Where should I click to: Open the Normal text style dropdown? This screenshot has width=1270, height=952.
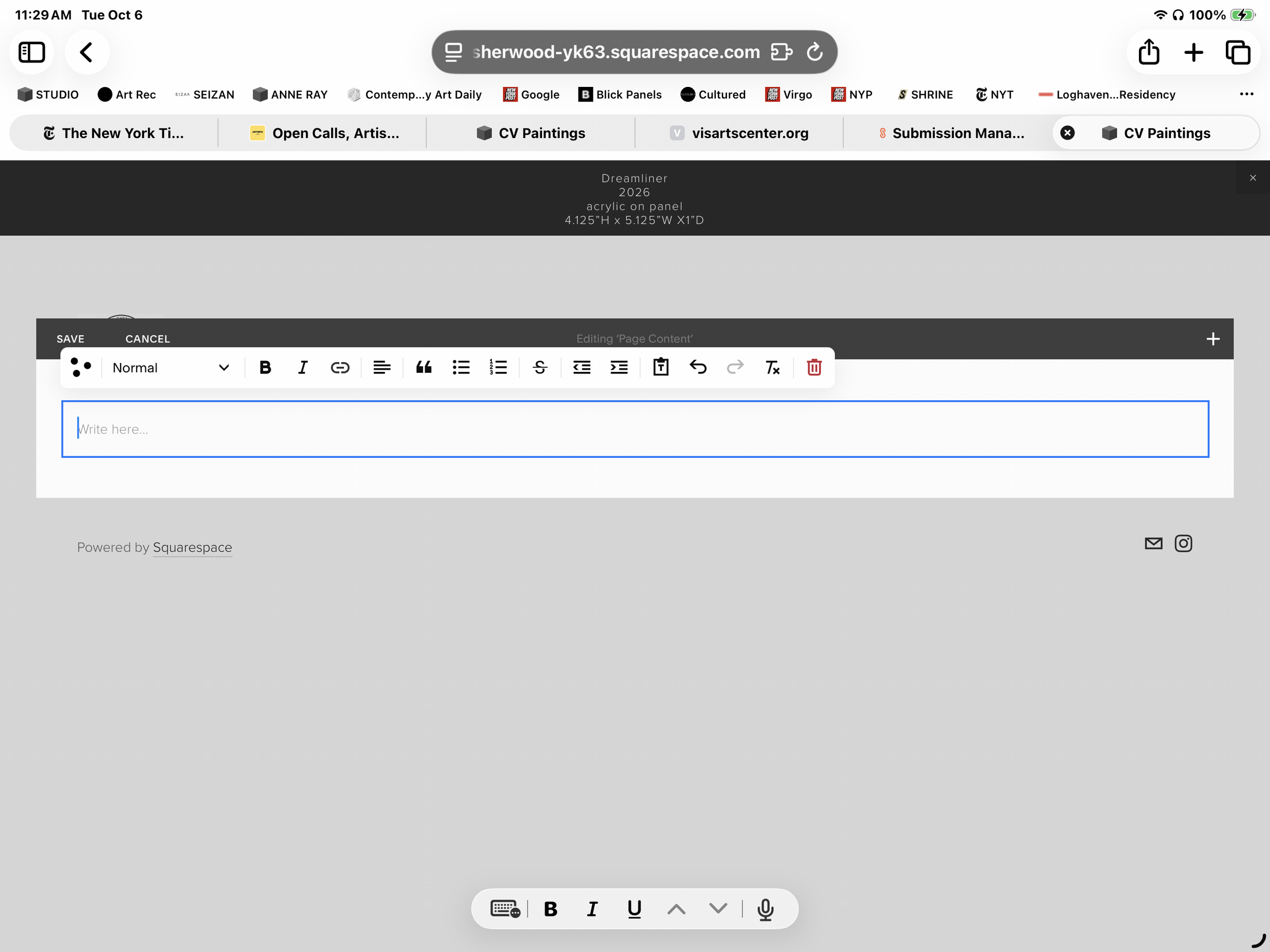pyautogui.click(x=171, y=368)
